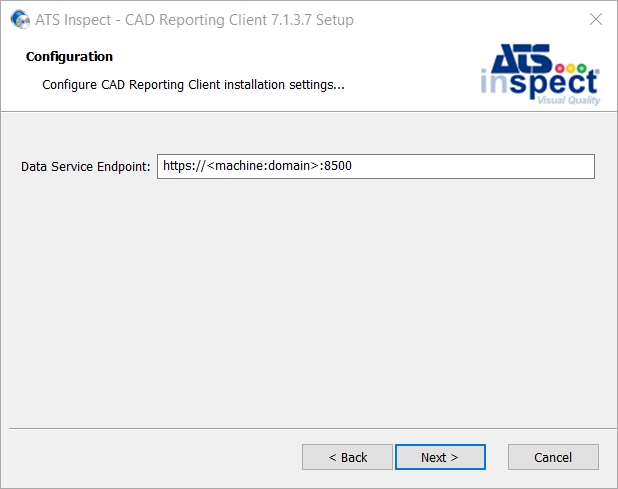Screen dimensions: 618x489
Task: Click the window title 'ATS Inspect - CAD Reporting Client 7.1.3.7 Setup'
Action: tap(194, 20)
